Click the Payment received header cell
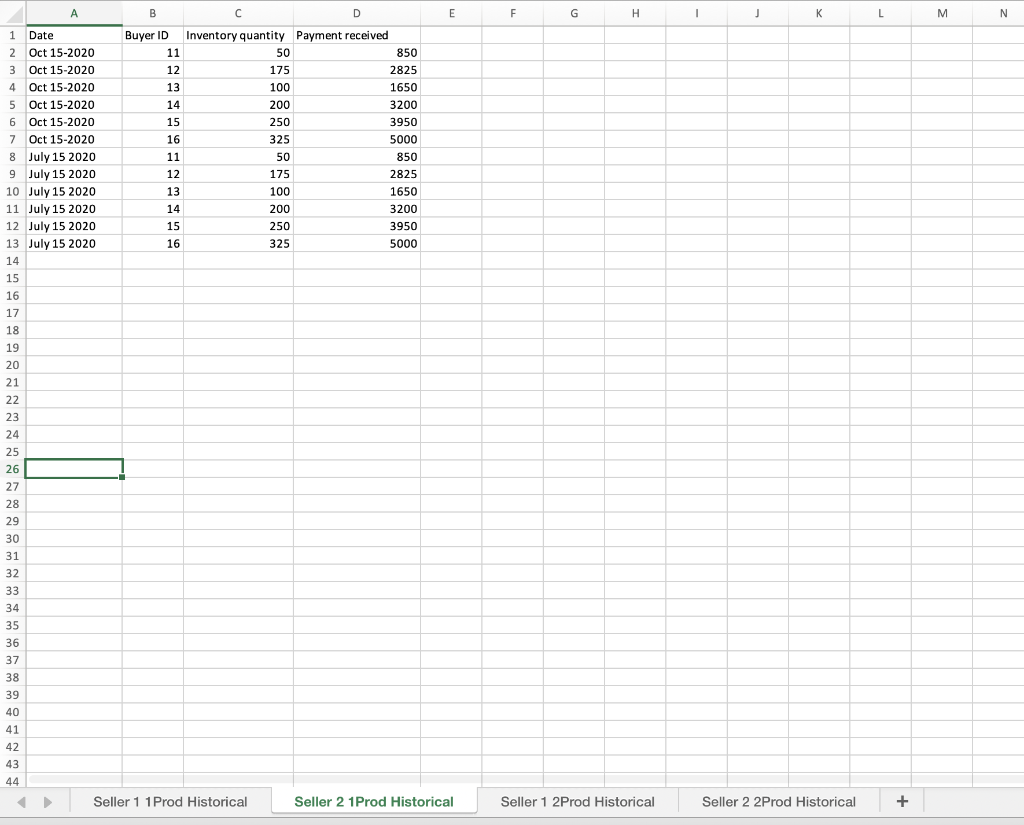 tap(356, 35)
